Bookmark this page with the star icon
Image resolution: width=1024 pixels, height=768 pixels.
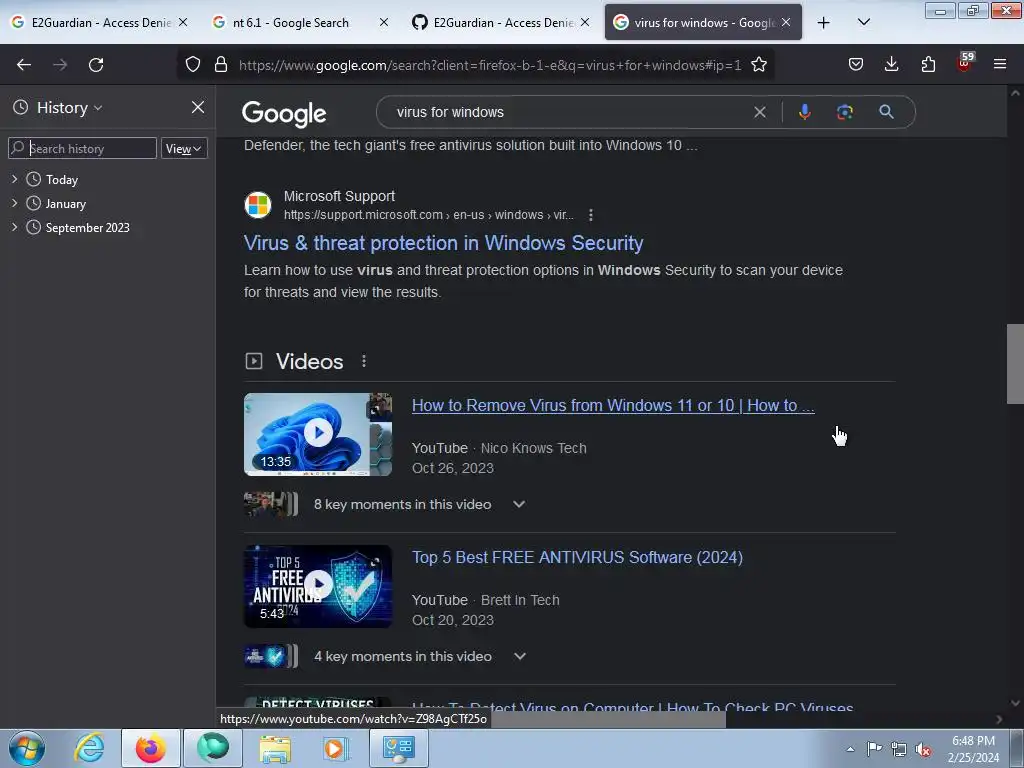click(x=758, y=65)
